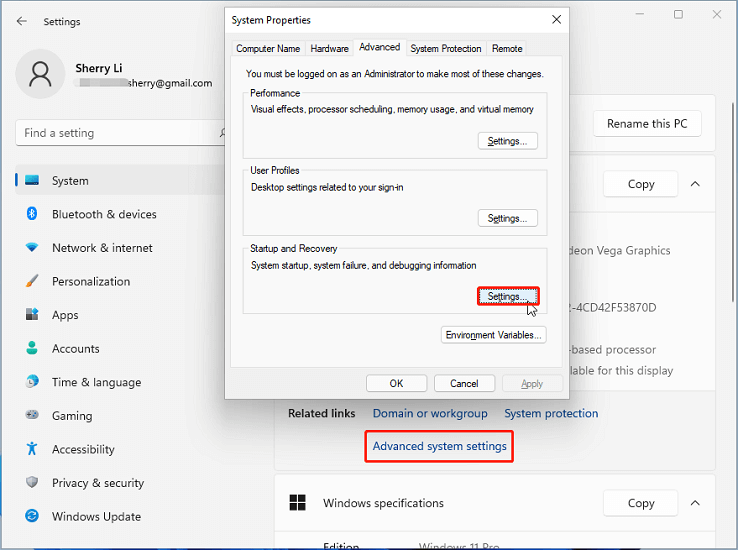Click the Apps icon in sidebar
The width and height of the screenshot is (738, 550).
coord(32,314)
